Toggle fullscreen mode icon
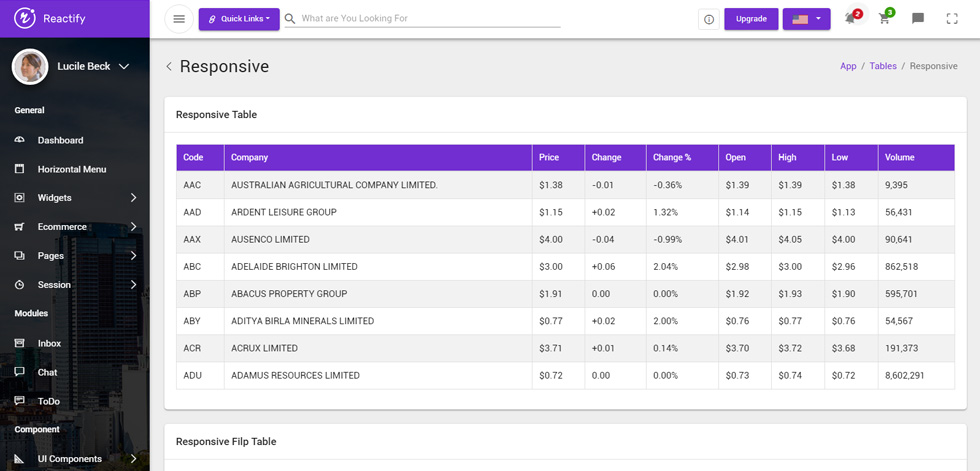This screenshot has width=980, height=471. (952, 19)
